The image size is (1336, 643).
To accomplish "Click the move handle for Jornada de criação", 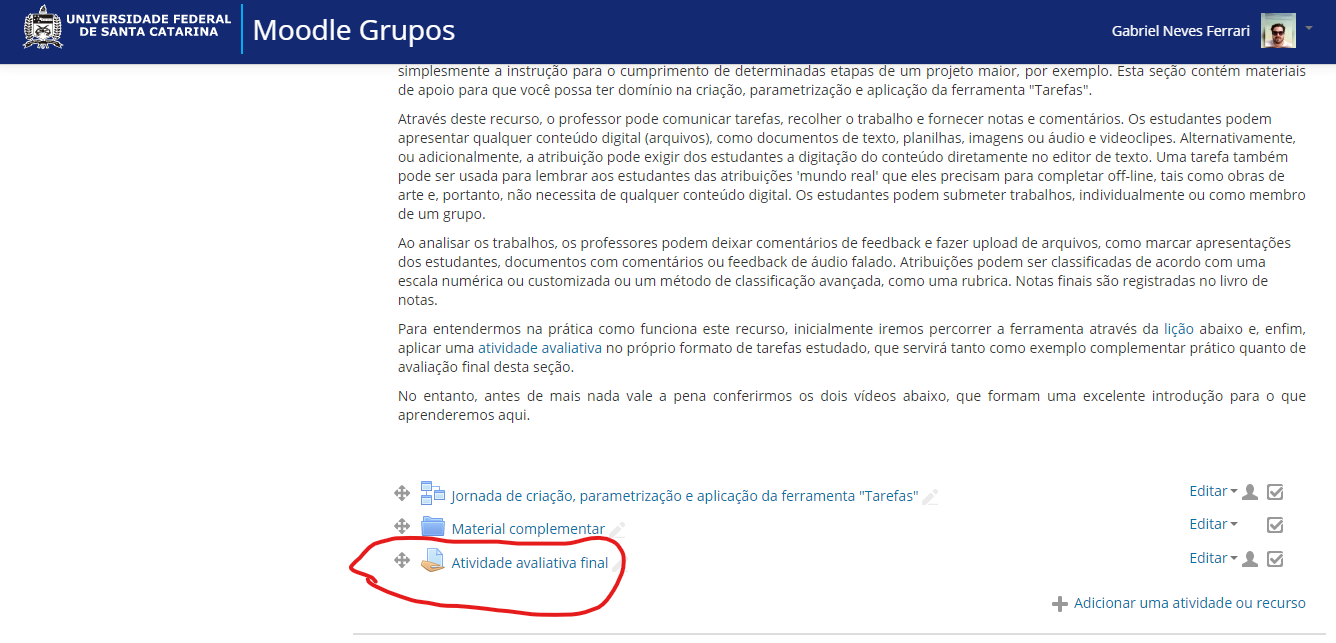I will 402,493.
